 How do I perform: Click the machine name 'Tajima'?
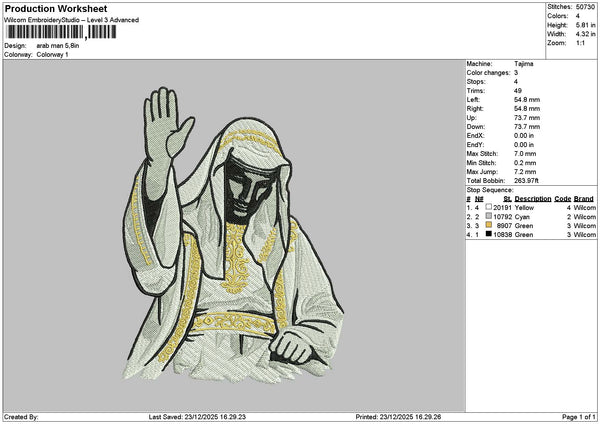click(523, 64)
